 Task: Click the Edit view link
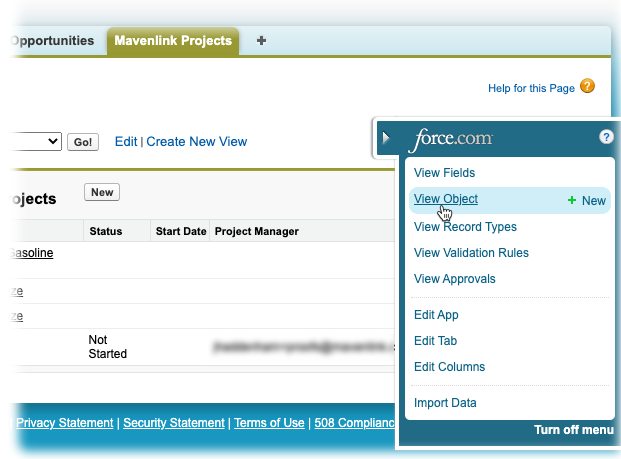[126, 141]
